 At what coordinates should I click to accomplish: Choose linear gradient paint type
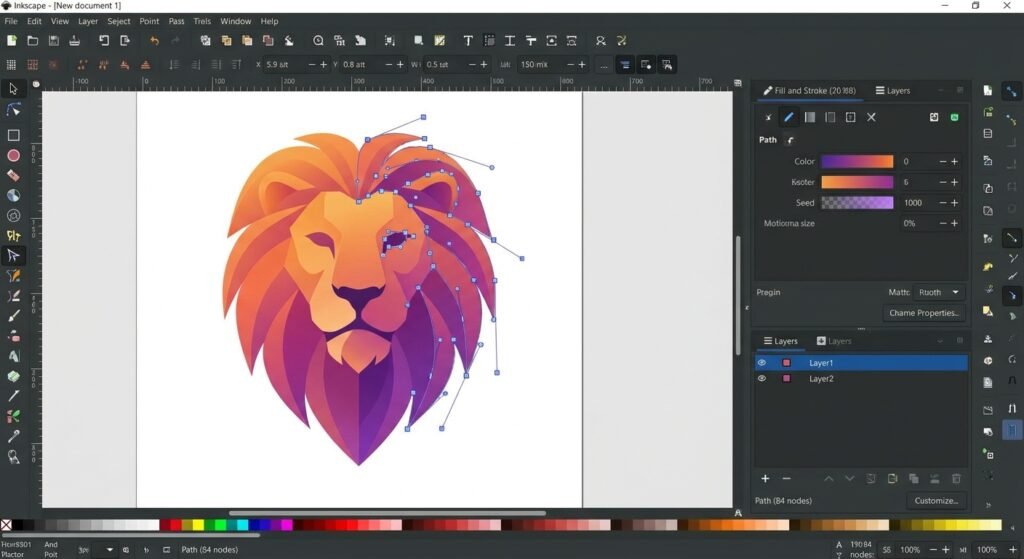click(x=810, y=118)
